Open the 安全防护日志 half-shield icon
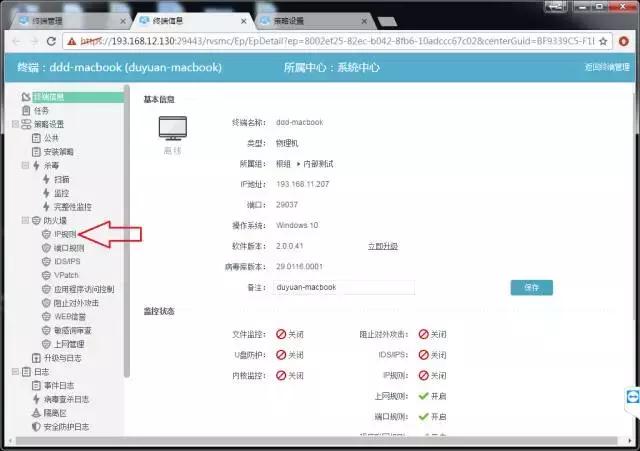 pyautogui.click(x=36, y=427)
